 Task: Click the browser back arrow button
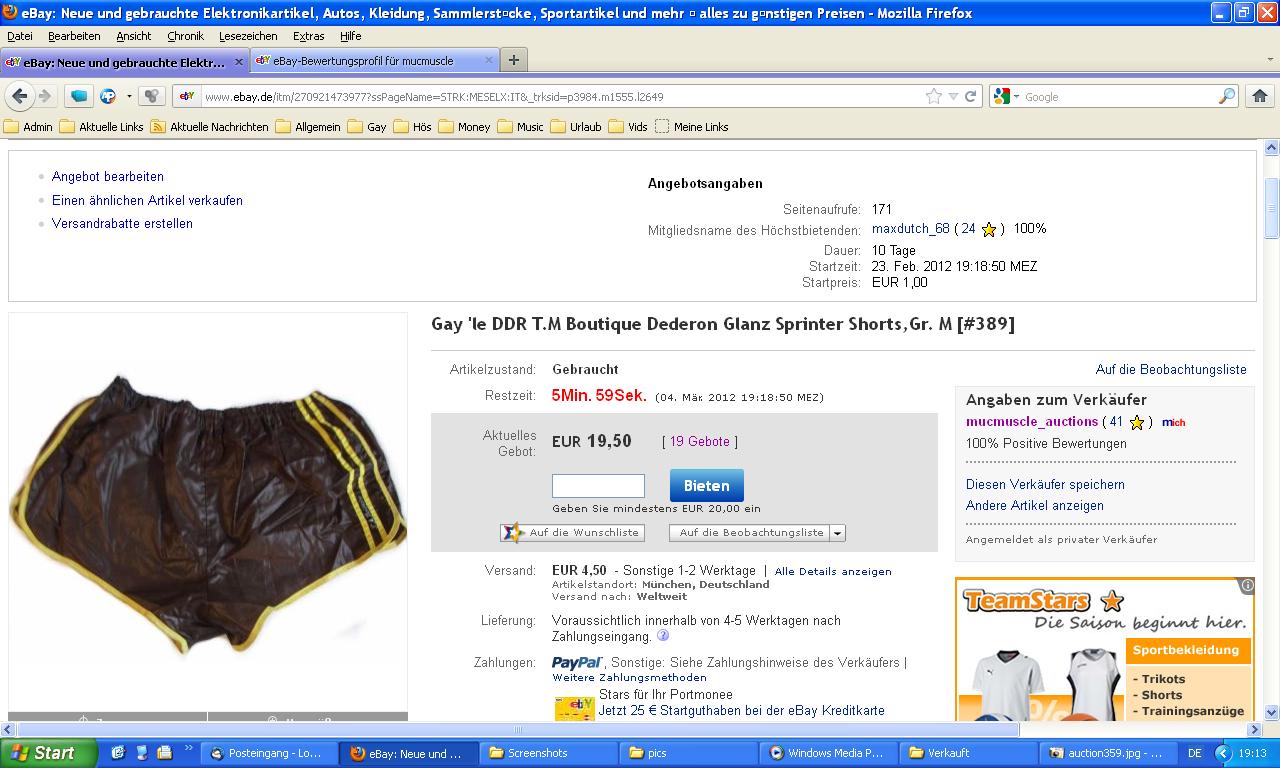pyautogui.click(x=19, y=96)
